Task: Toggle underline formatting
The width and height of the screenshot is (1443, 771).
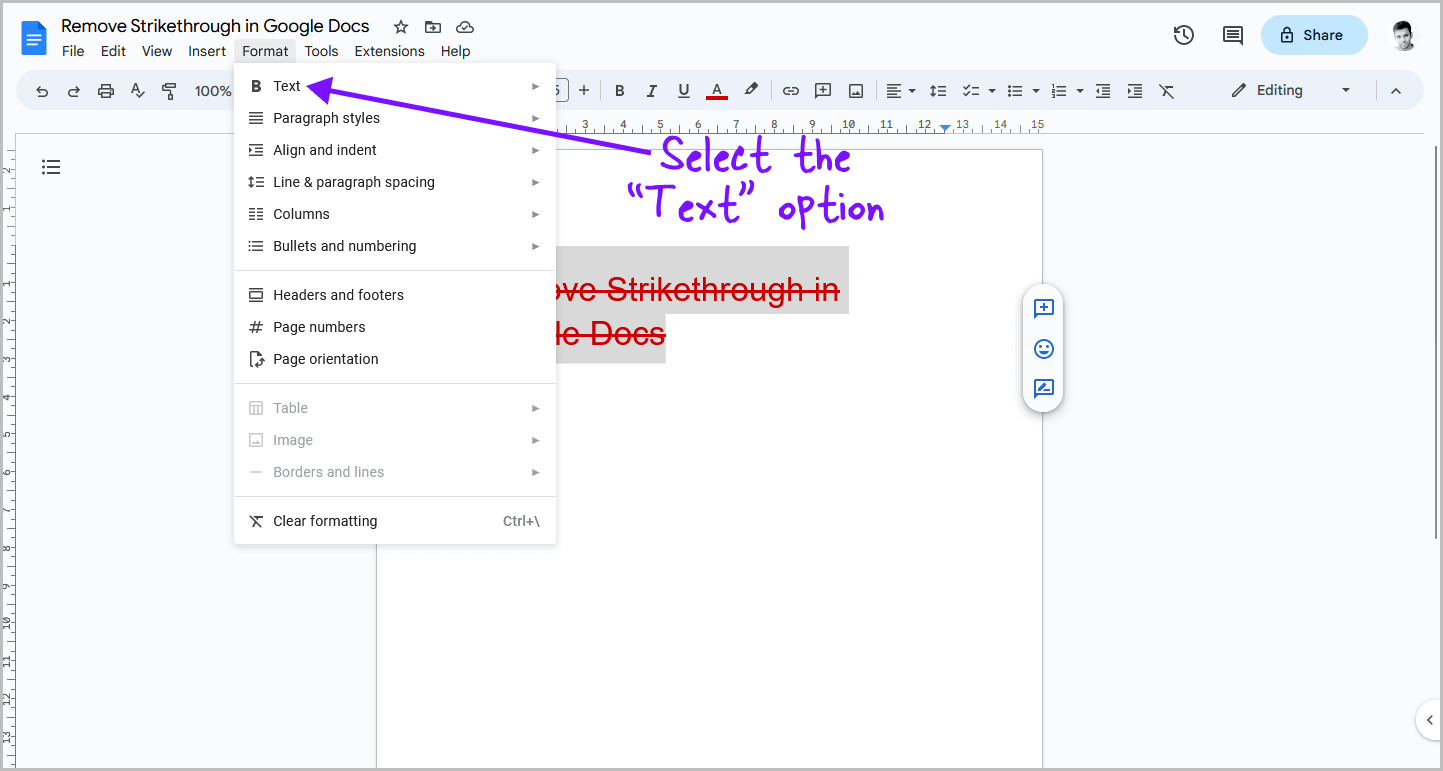Action: [x=683, y=90]
